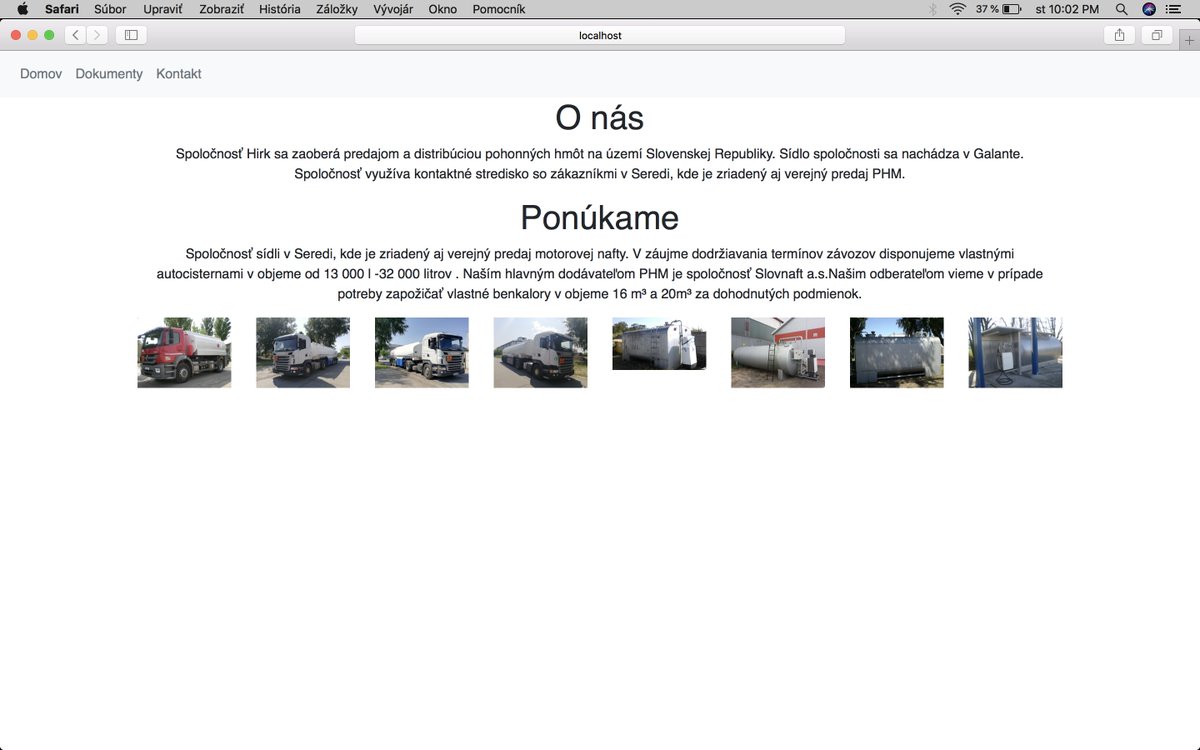Open Spotlight search icon
This screenshot has height=750, width=1200.
(1122, 9)
